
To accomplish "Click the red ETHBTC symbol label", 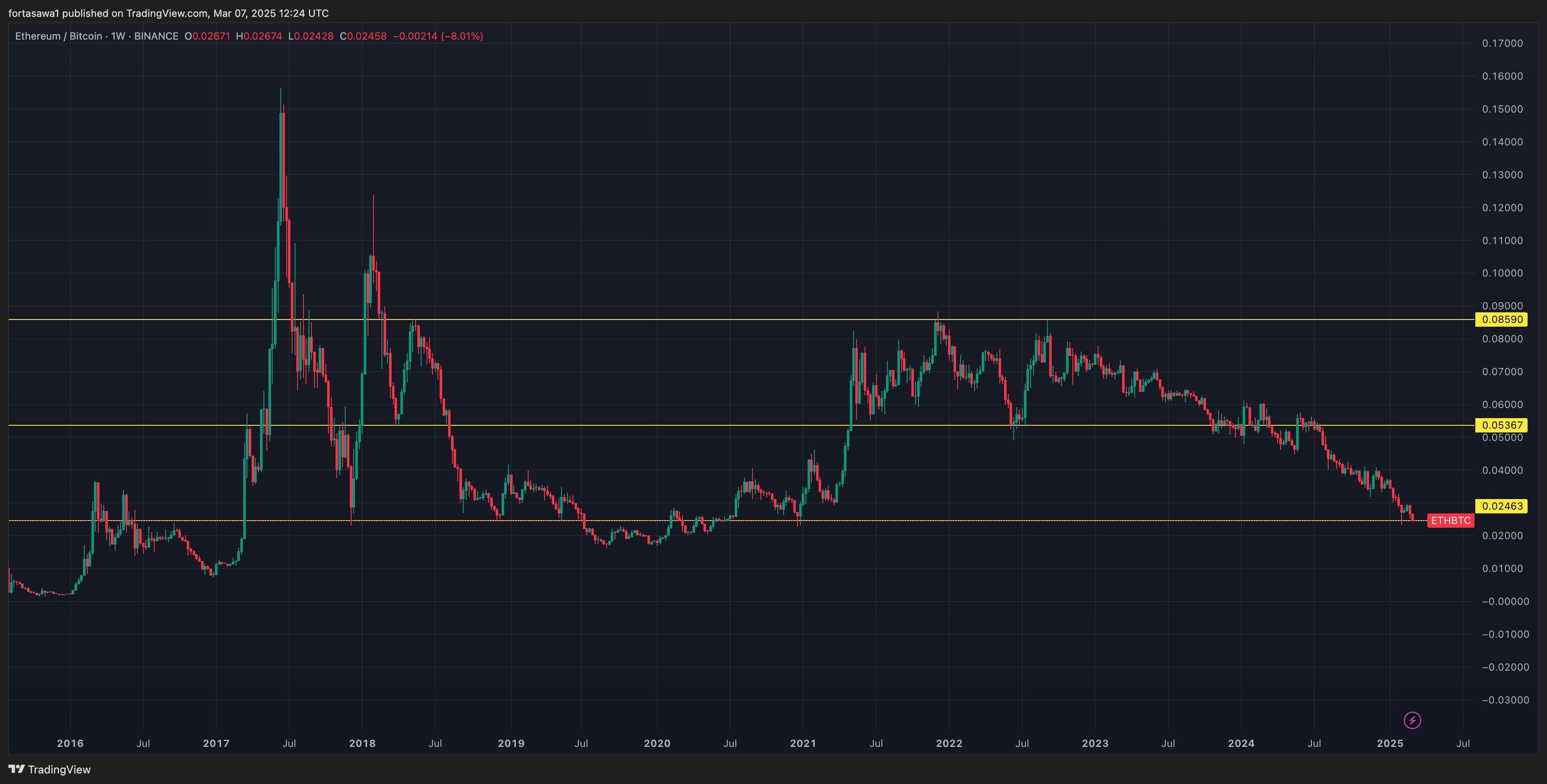I will (1450, 521).
